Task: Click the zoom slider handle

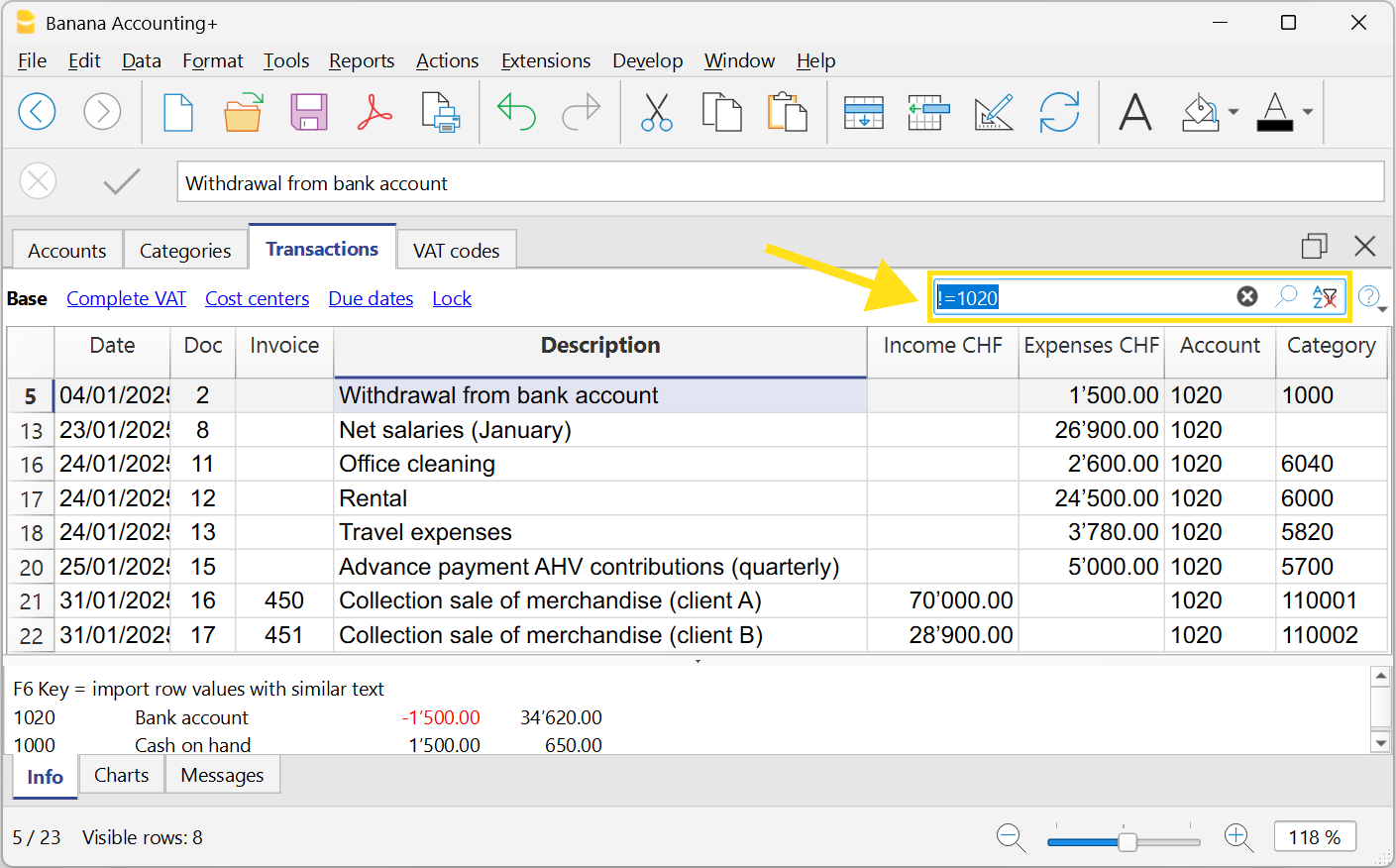Action: tap(1128, 841)
